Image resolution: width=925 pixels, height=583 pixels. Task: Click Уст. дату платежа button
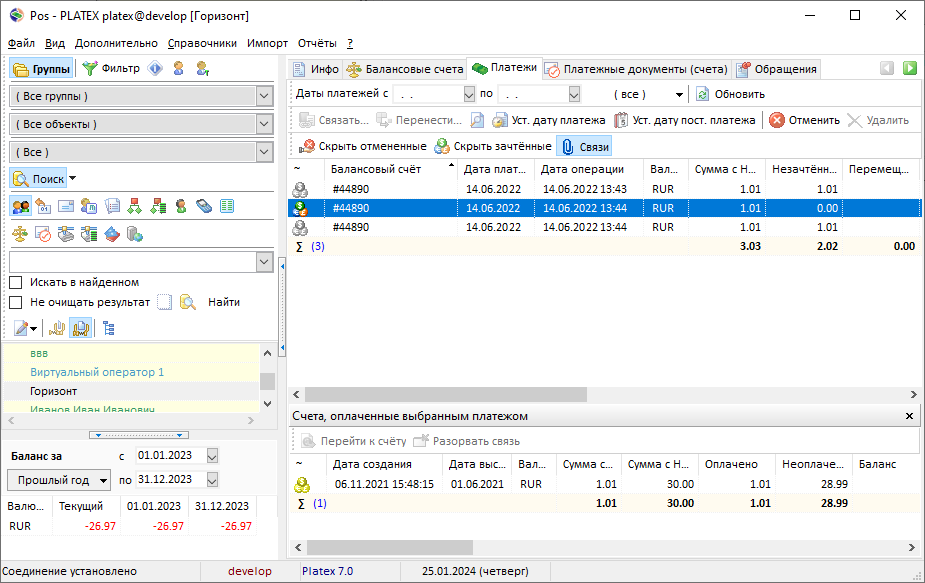click(x=549, y=120)
